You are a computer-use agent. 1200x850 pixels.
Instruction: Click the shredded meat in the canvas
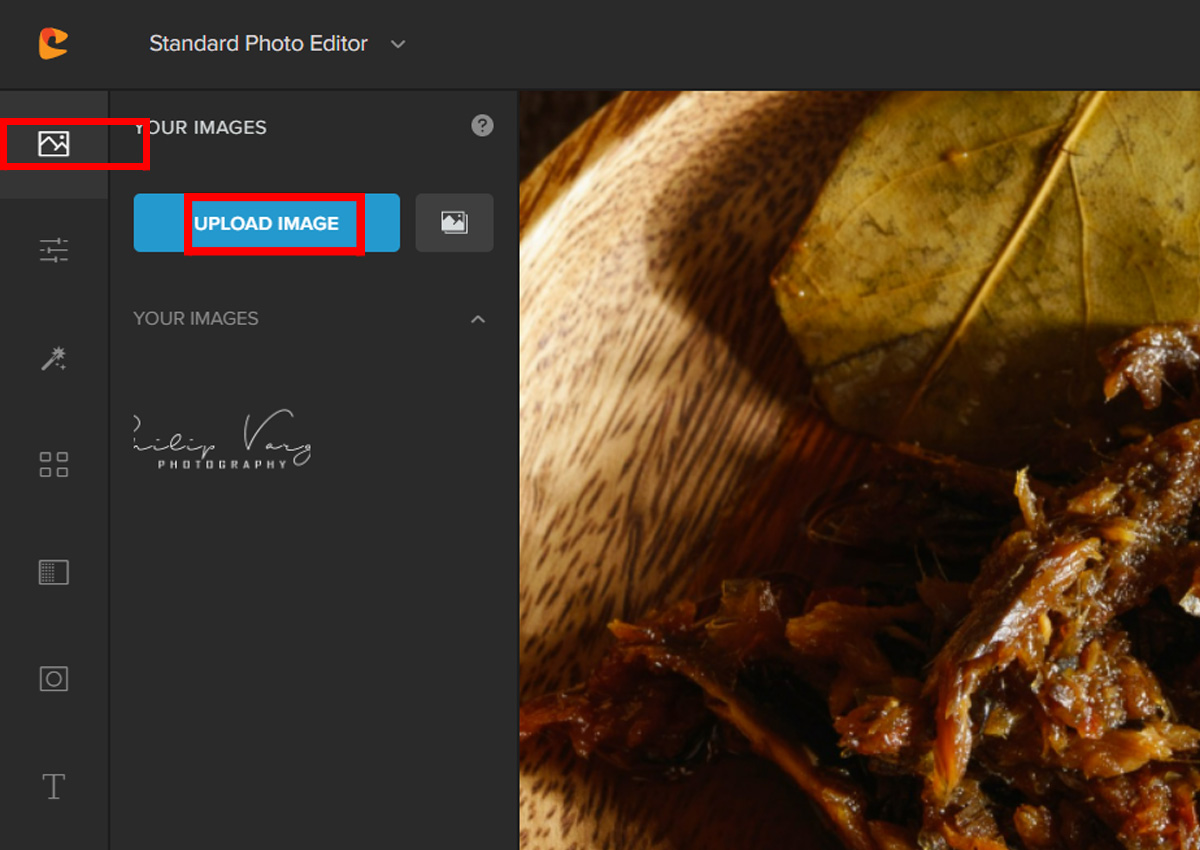[1000, 650]
